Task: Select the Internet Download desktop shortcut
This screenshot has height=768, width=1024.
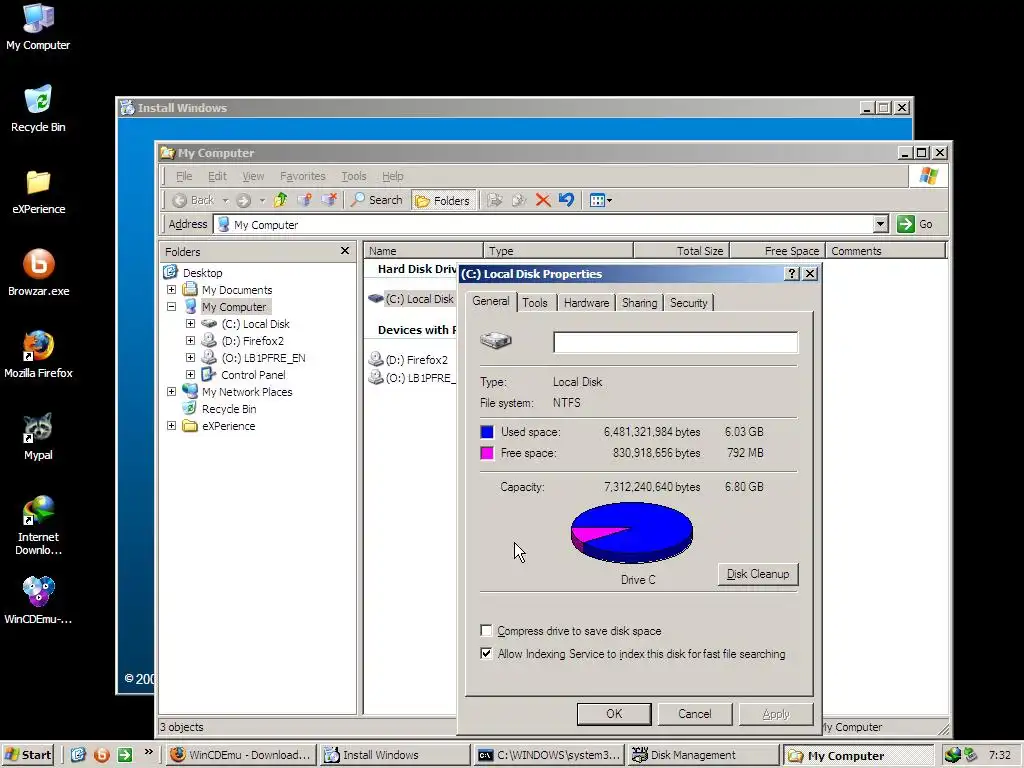Action: point(38,525)
